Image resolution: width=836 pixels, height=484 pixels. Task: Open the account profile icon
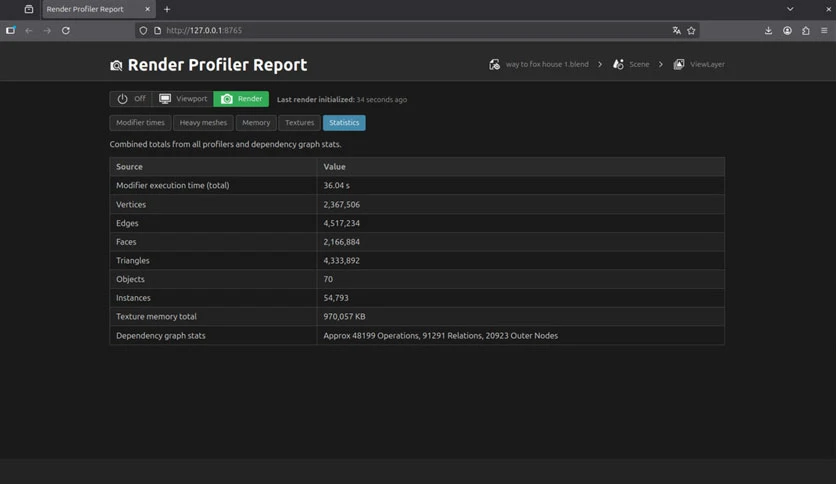787,30
